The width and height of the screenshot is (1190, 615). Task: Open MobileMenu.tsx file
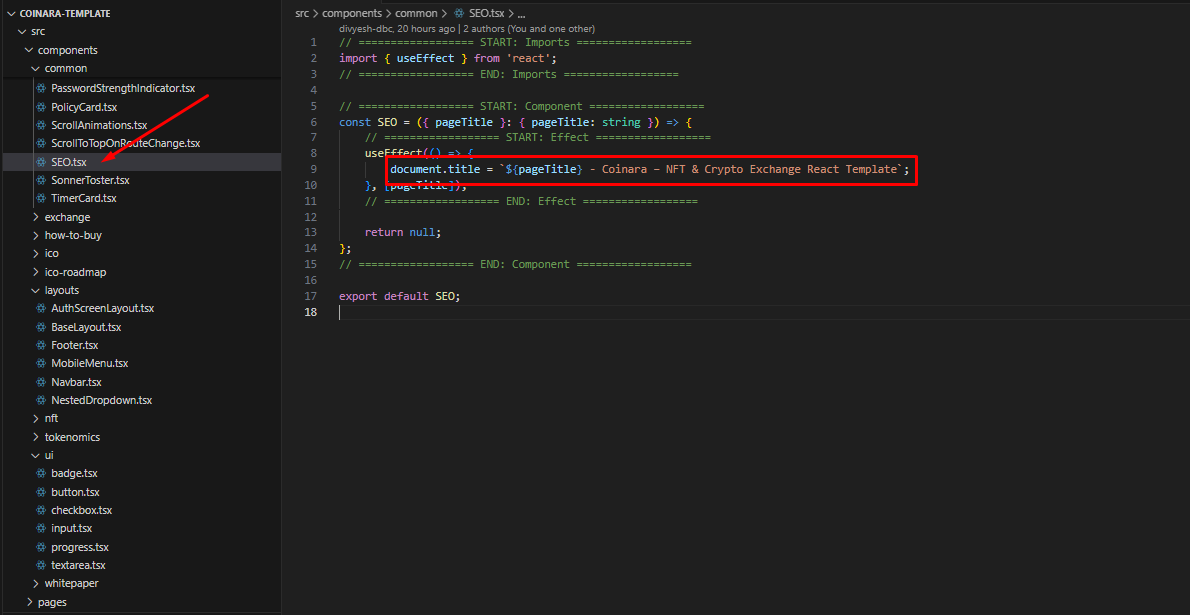(90, 364)
